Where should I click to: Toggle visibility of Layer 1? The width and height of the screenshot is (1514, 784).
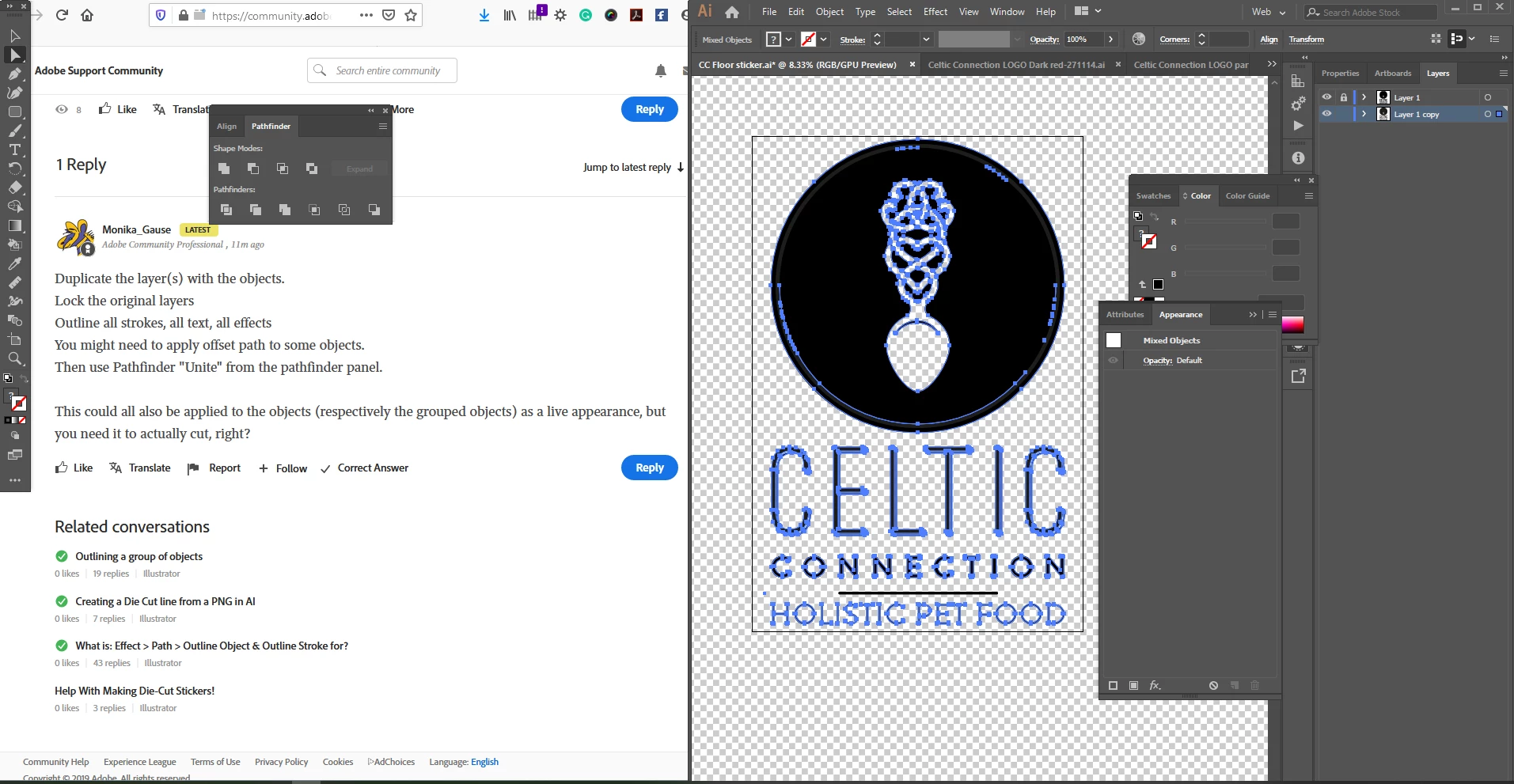coord(1327,97)
